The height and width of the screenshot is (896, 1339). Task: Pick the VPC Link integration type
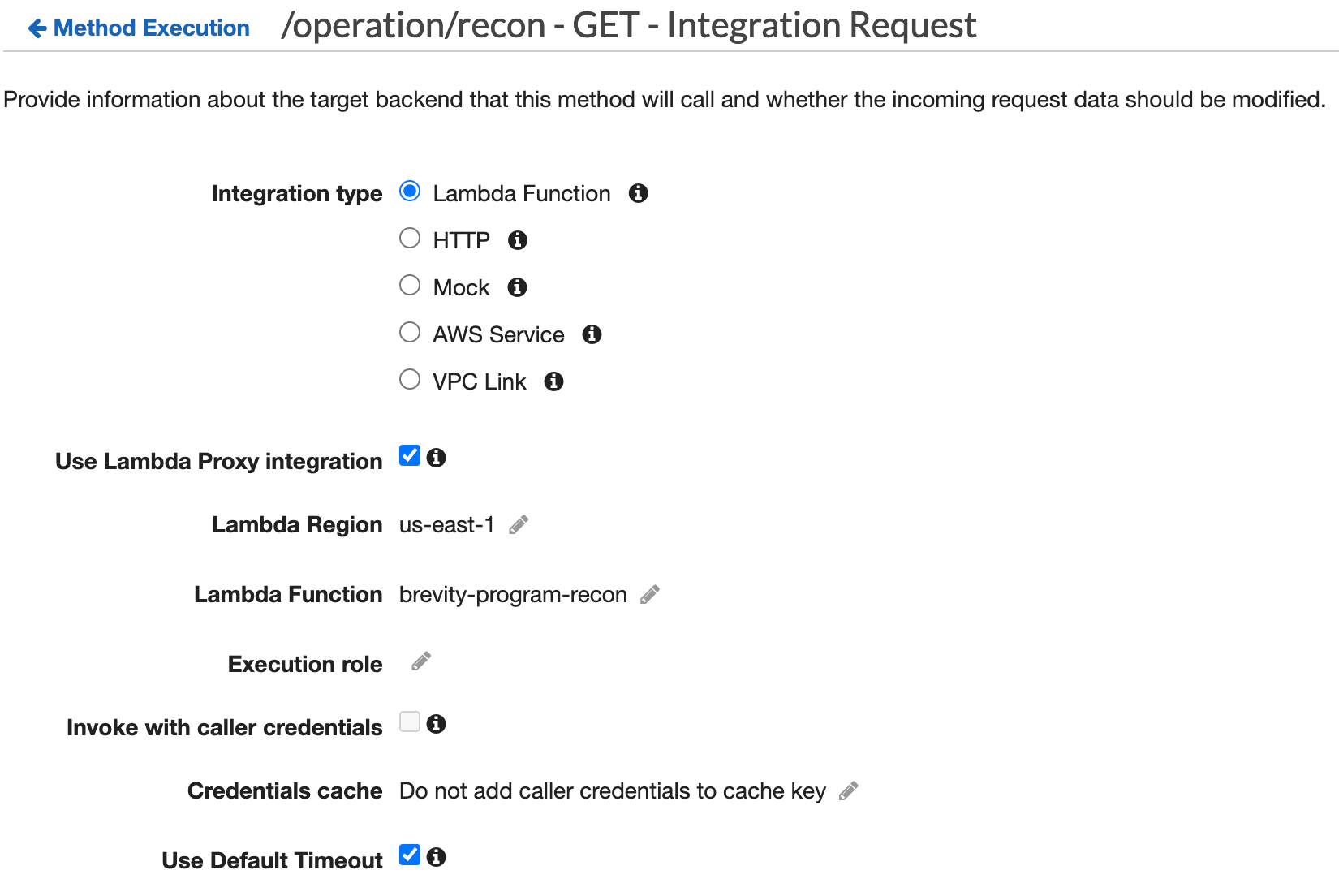click(410, 380)
